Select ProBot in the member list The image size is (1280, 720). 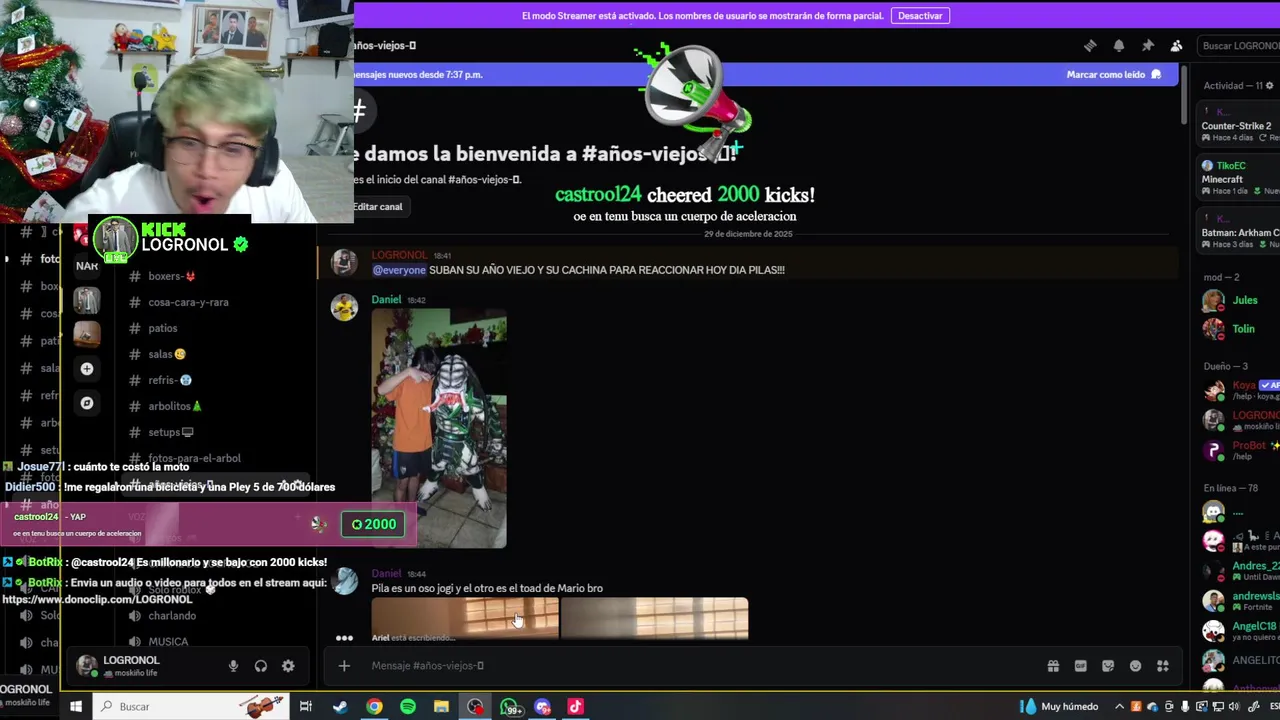1240,450
